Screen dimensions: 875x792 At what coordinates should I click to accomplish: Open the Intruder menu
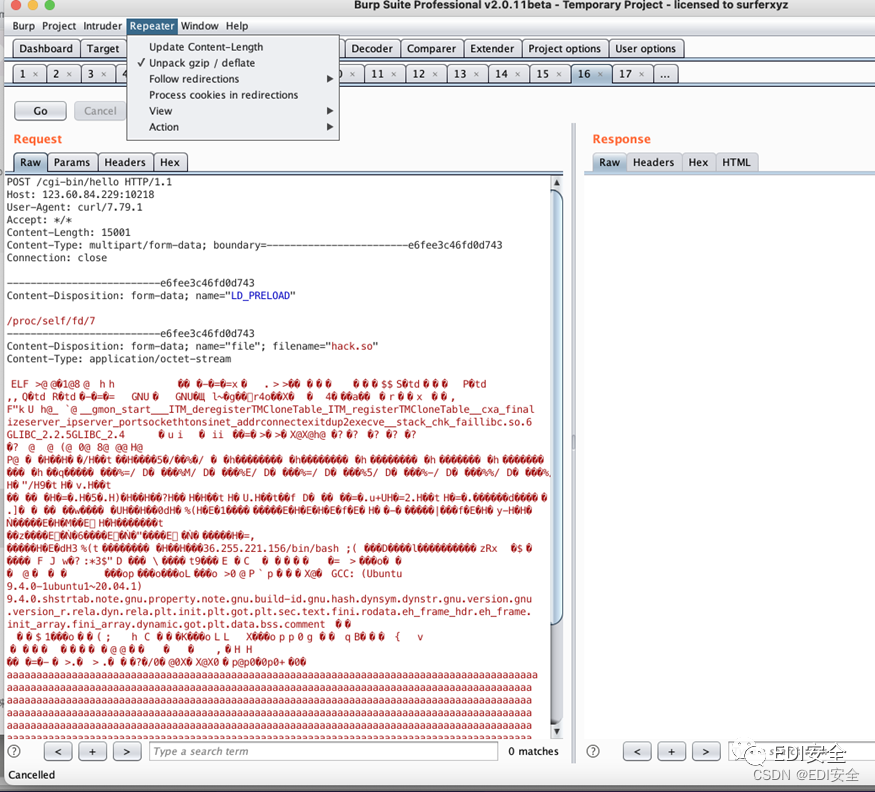click(x=102, y=26)
